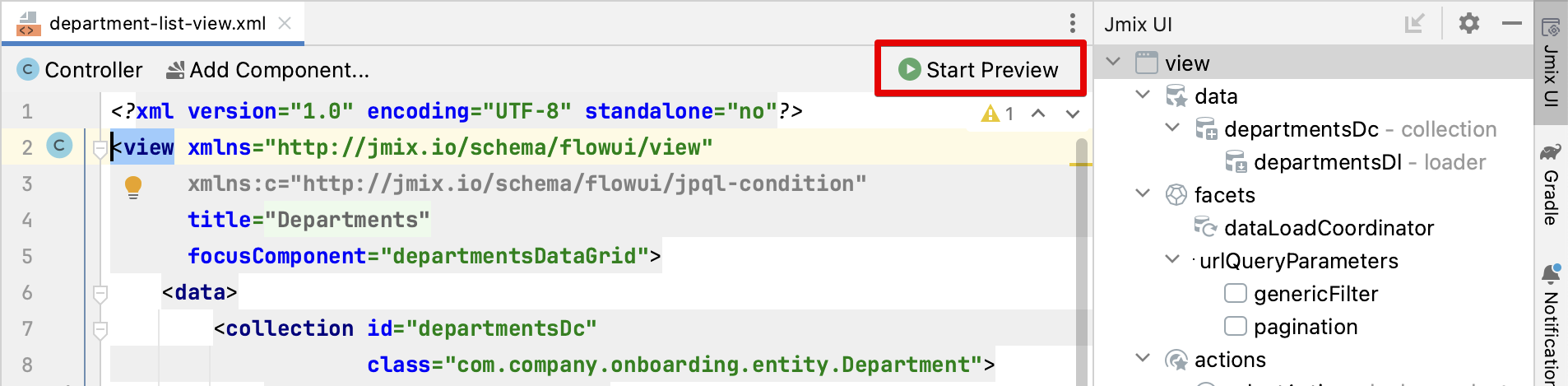Click Add Component in the toolbar
1568x386 pixels.
[x=268, y=70]
